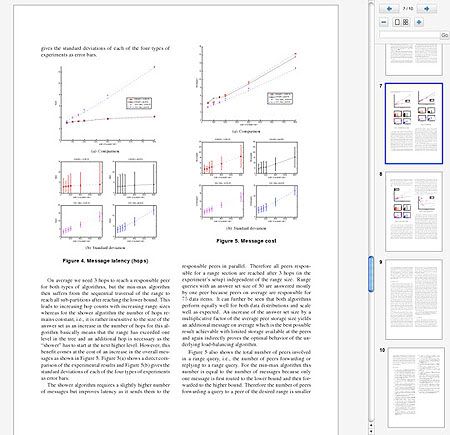Zoom in with the plus button

click(x=419, y=22)
